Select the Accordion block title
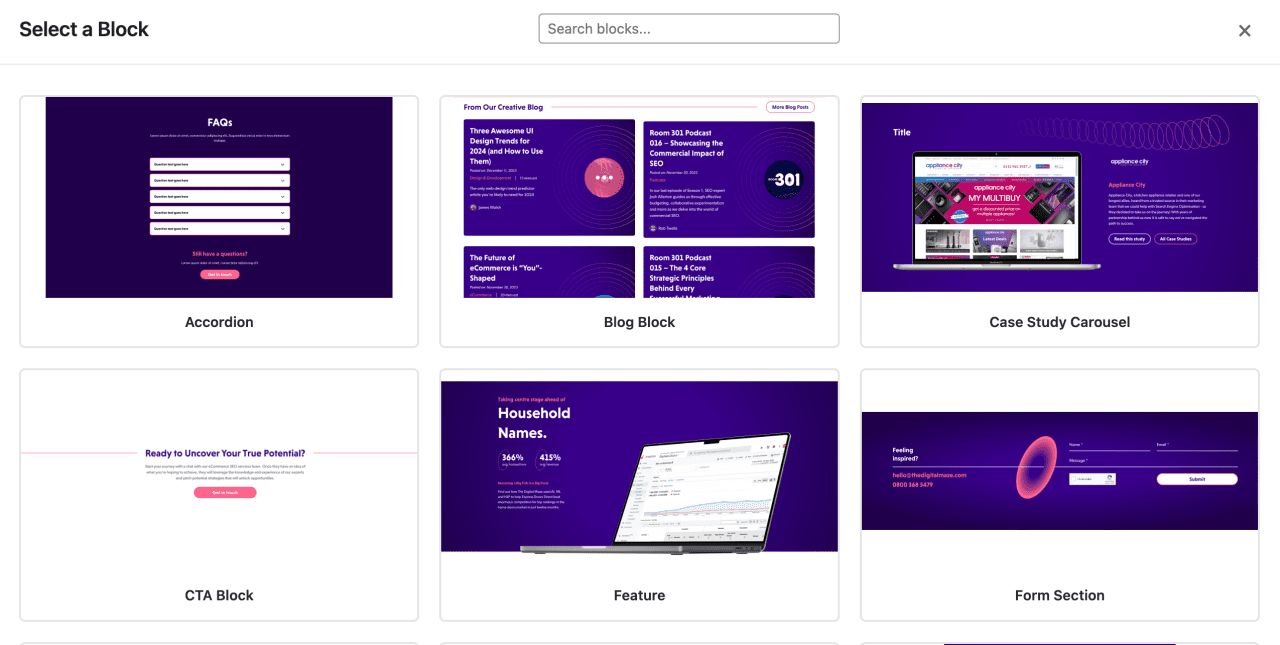1280x645 pixels. tap(219, 322)
